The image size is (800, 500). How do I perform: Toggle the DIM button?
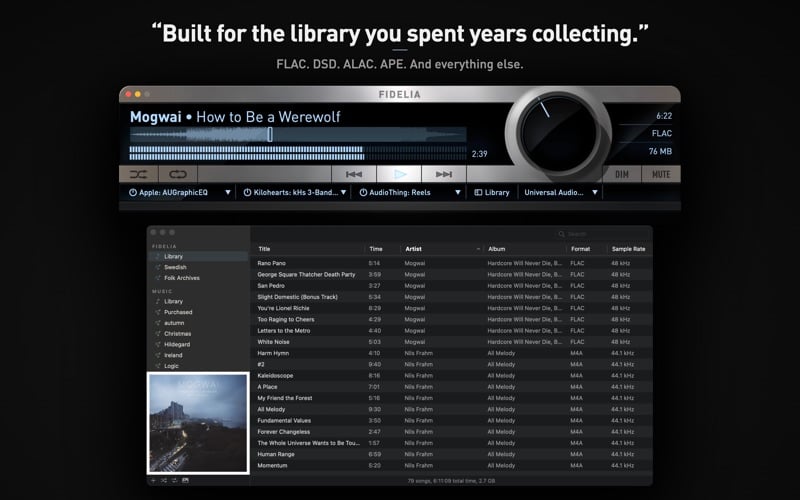[x=621, y=174]
